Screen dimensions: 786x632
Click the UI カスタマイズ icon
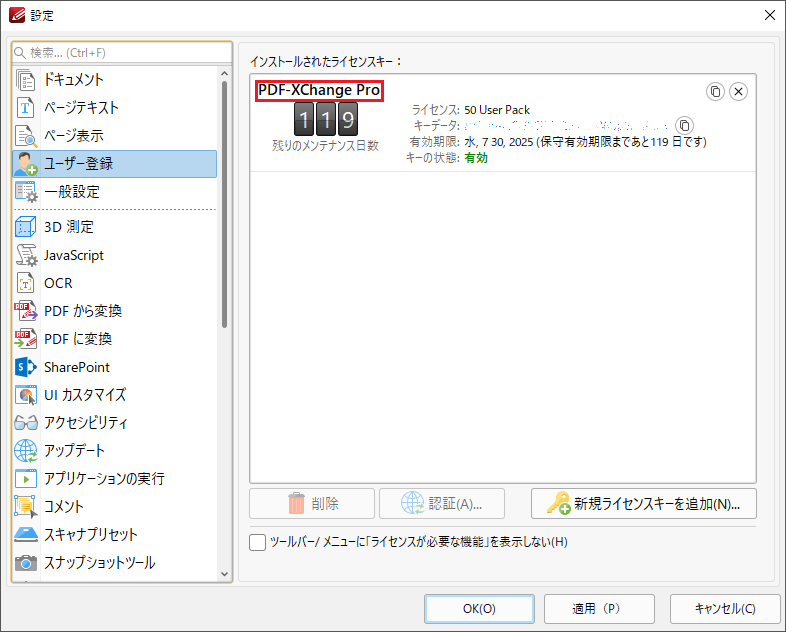point(26,395)
